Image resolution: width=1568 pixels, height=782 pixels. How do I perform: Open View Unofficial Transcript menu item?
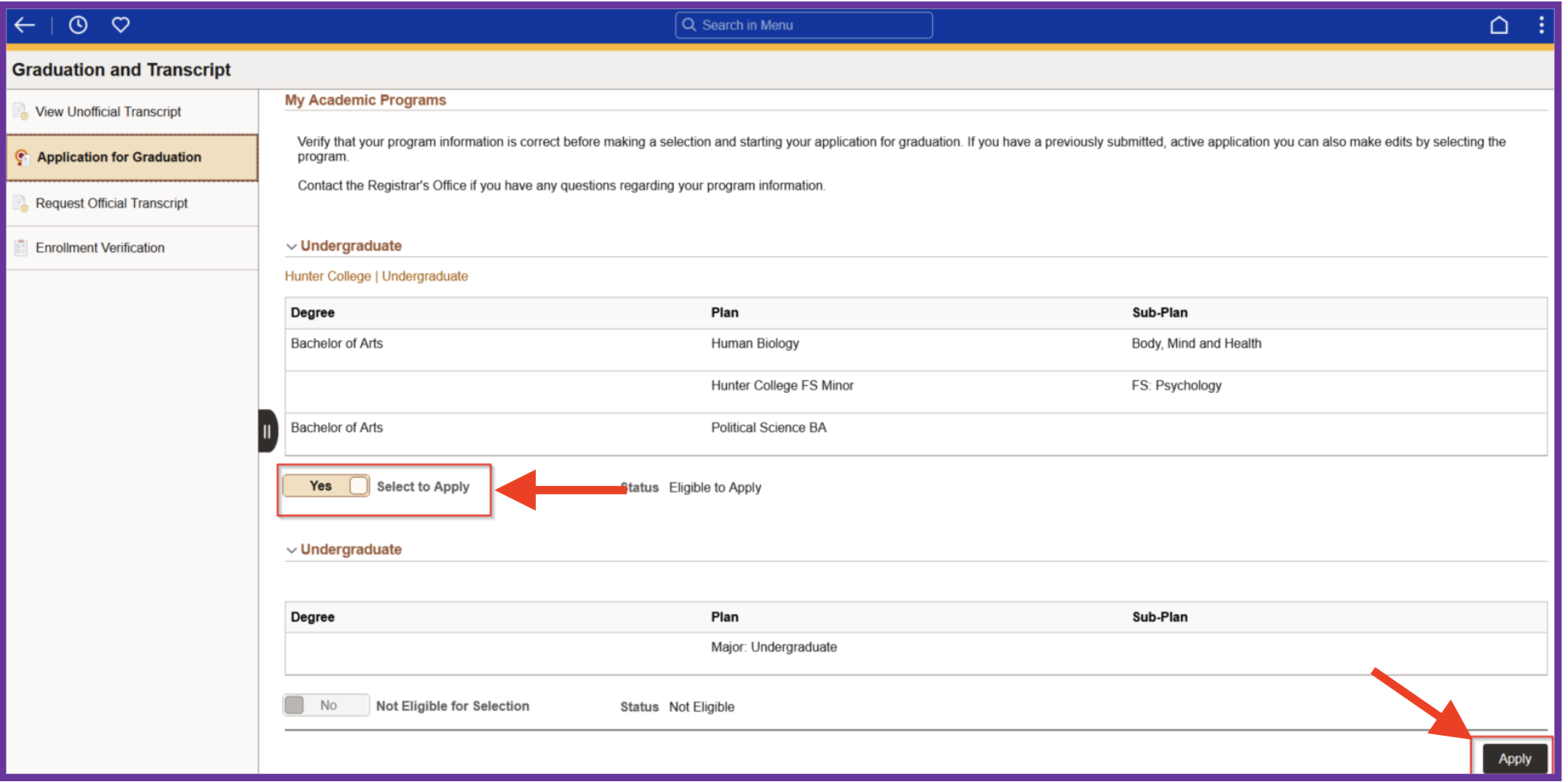pyautogui.click(x=108, y=112)
